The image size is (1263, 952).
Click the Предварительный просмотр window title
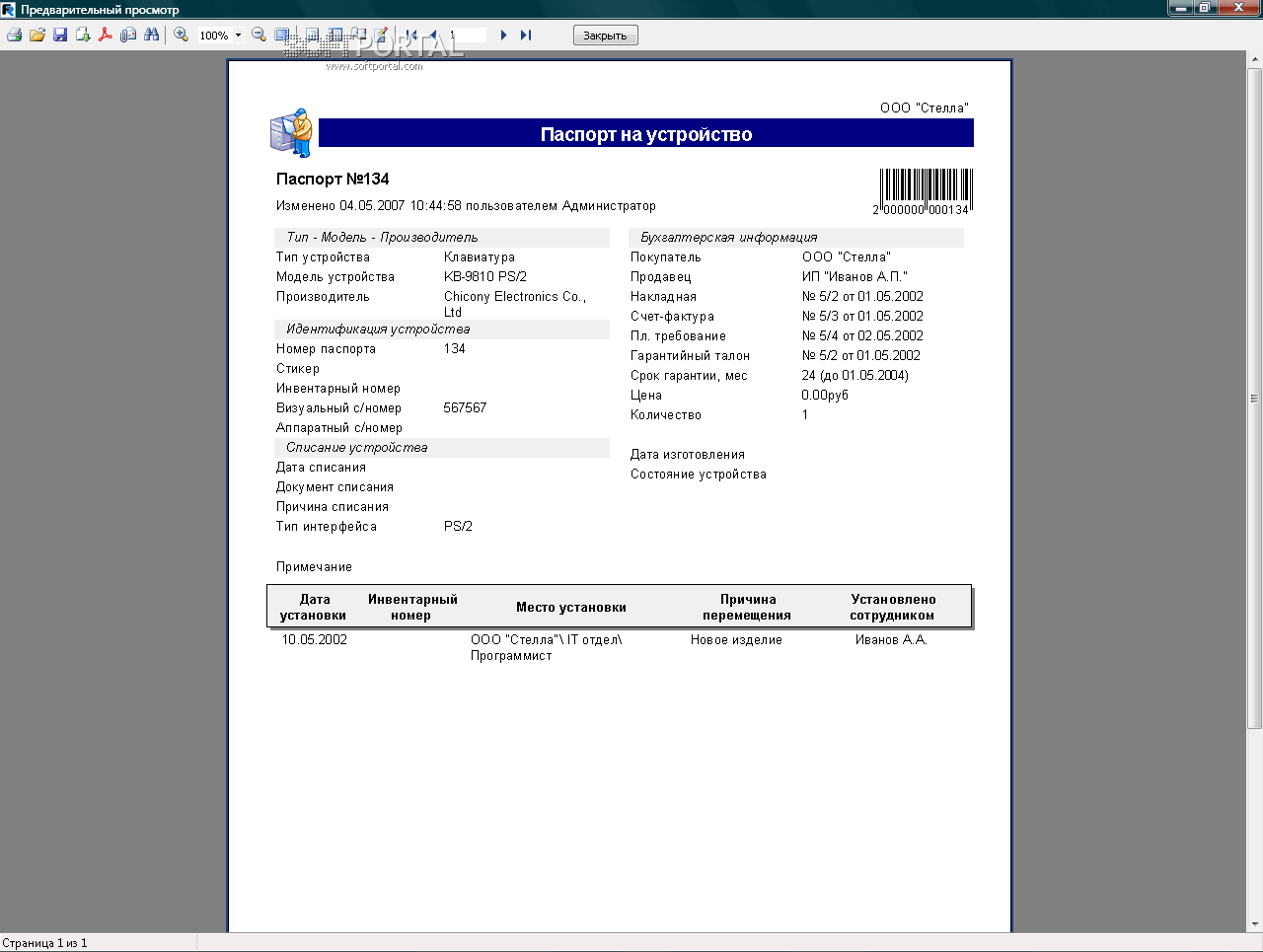point(100,10)
